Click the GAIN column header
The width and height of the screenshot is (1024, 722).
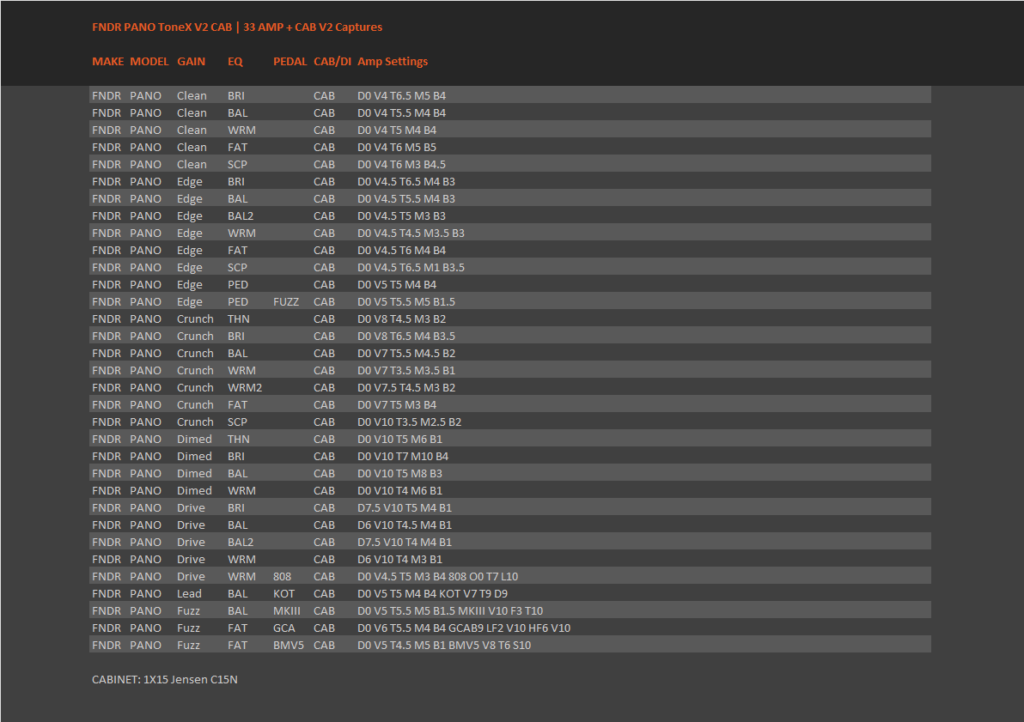(191, 61)
